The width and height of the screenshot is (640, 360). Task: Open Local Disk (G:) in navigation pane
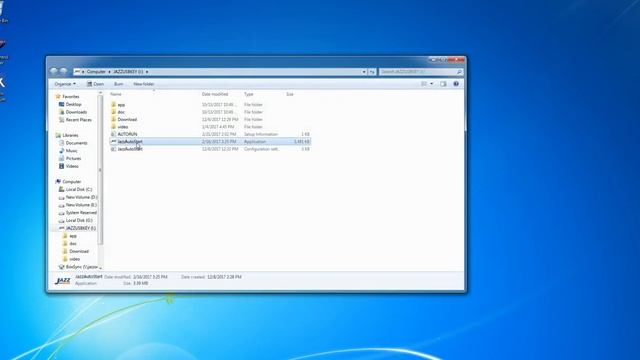pyautogui.click(x=79, y=220)
